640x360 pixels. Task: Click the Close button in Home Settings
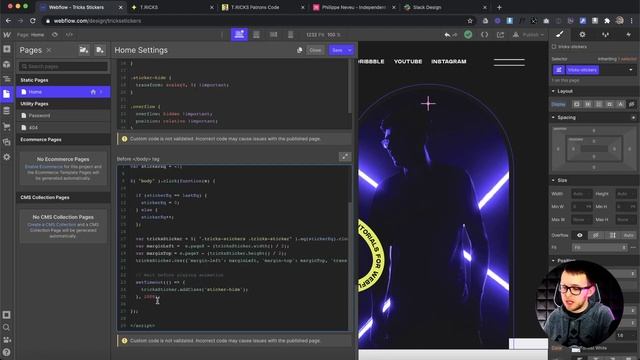(x=315, y=50)
